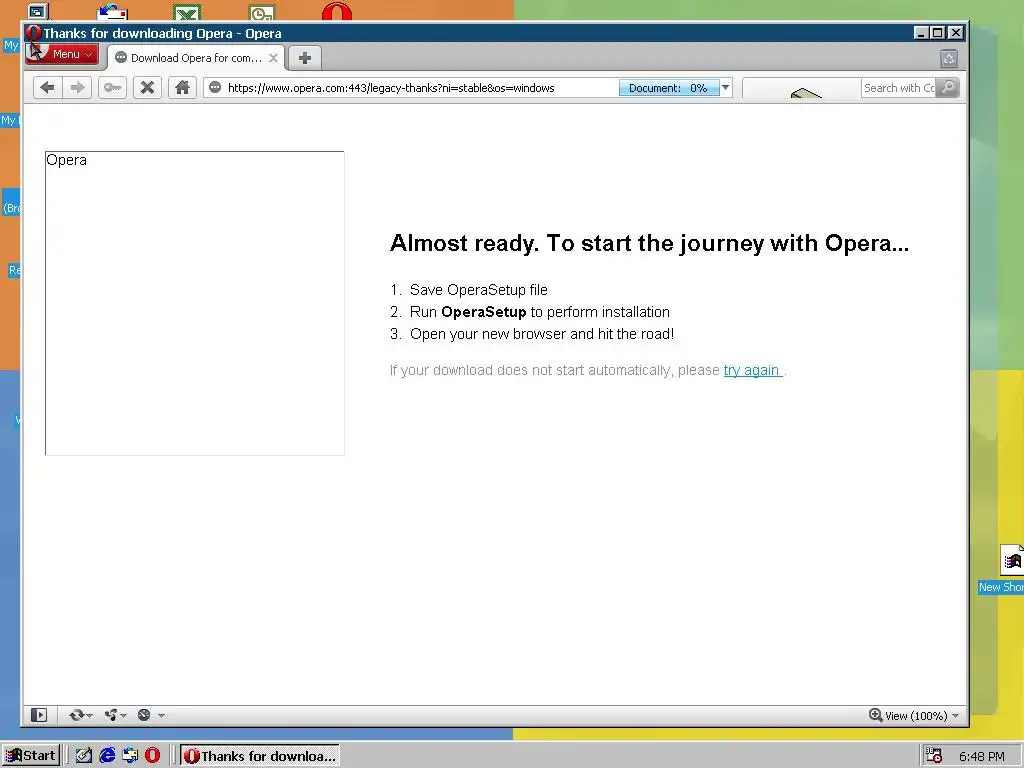Click the Opera placeholder image box

[195, 303]
